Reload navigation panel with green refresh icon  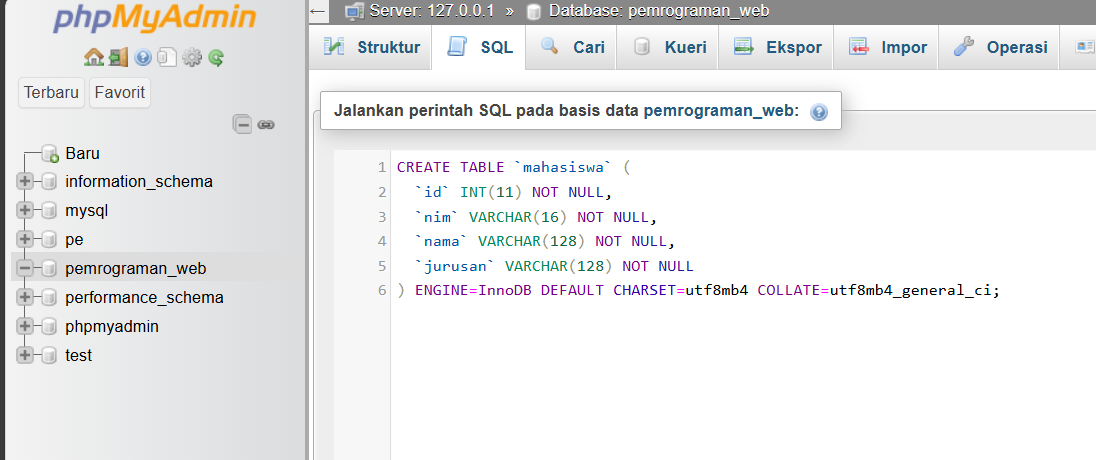pos(215,57)
